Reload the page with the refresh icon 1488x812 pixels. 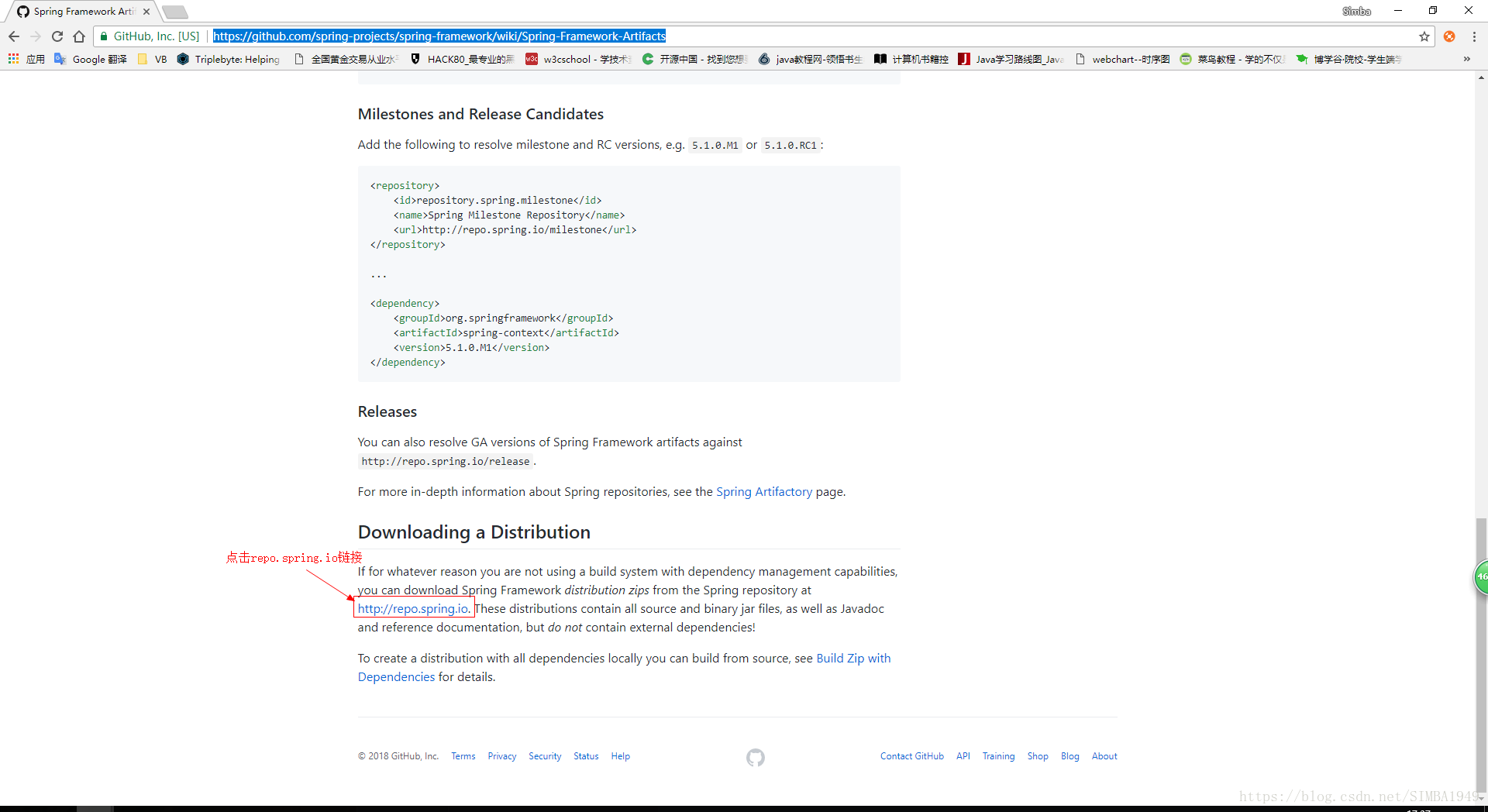57,36
